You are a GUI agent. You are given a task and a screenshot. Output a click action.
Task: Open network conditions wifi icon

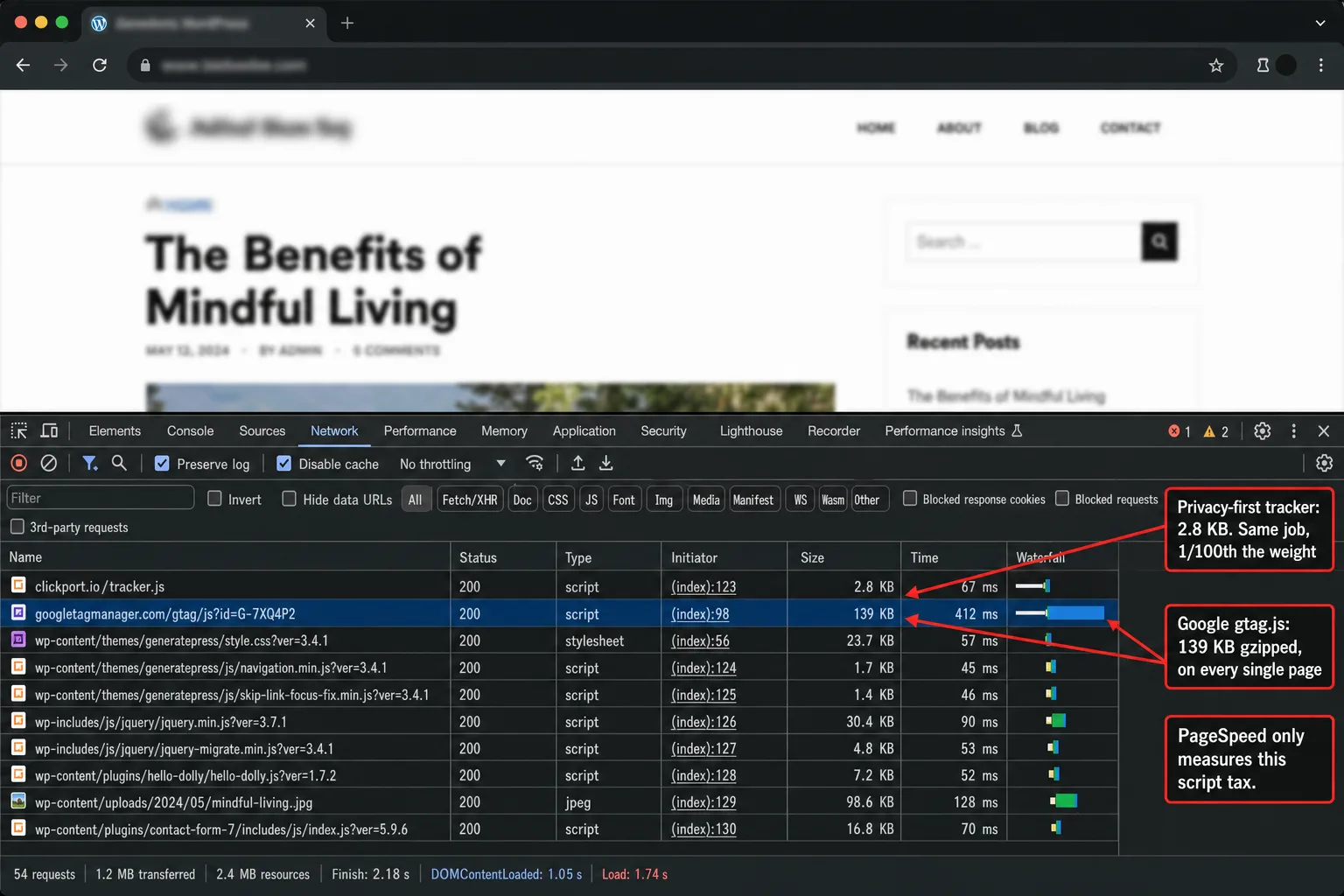pyautogui.click(x=535, y=463)
